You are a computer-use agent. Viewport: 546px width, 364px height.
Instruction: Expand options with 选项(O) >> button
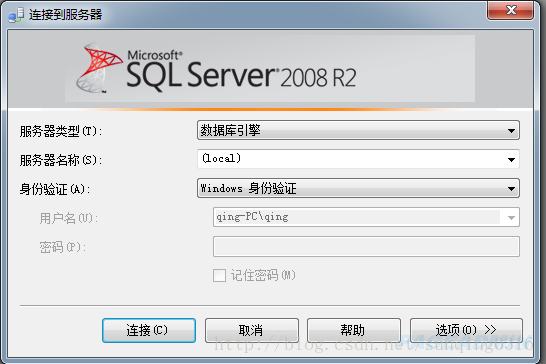pyautogui.click(x=466, y=330)
